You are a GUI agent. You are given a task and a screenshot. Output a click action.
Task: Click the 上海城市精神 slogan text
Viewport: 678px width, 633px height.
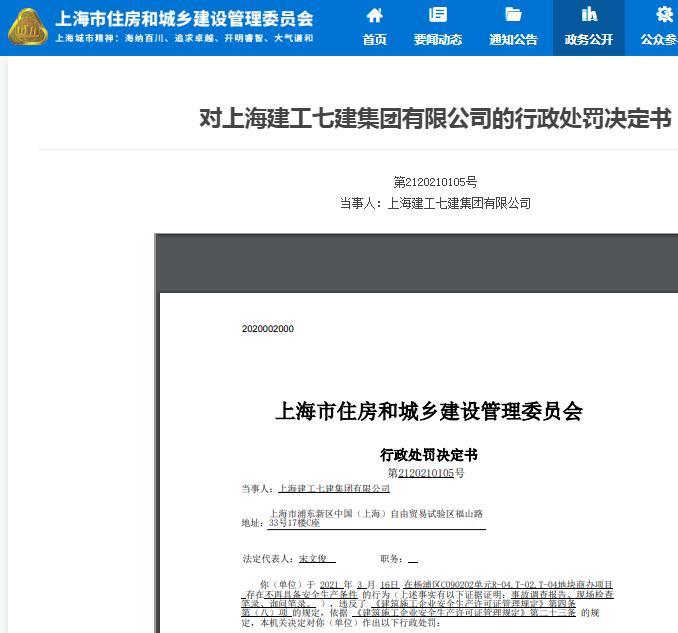click(x=184, y=38)
